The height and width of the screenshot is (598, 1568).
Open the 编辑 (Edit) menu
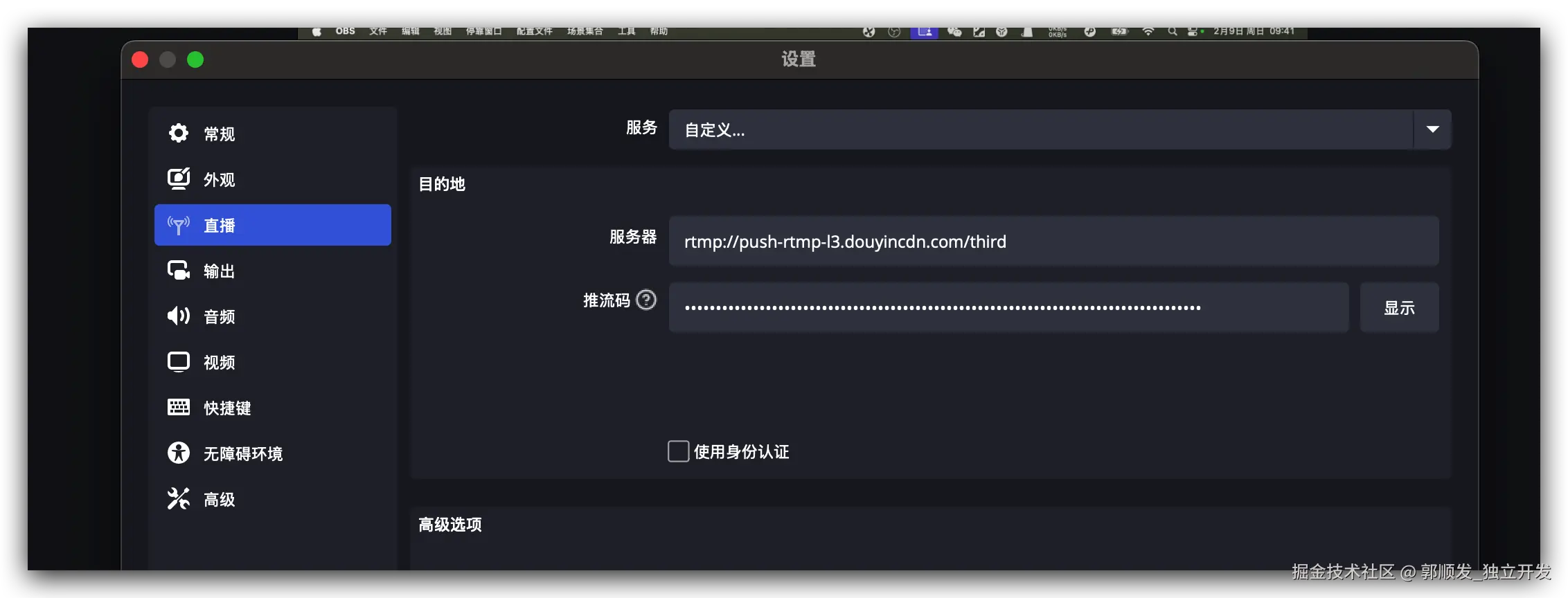(411, 32)
